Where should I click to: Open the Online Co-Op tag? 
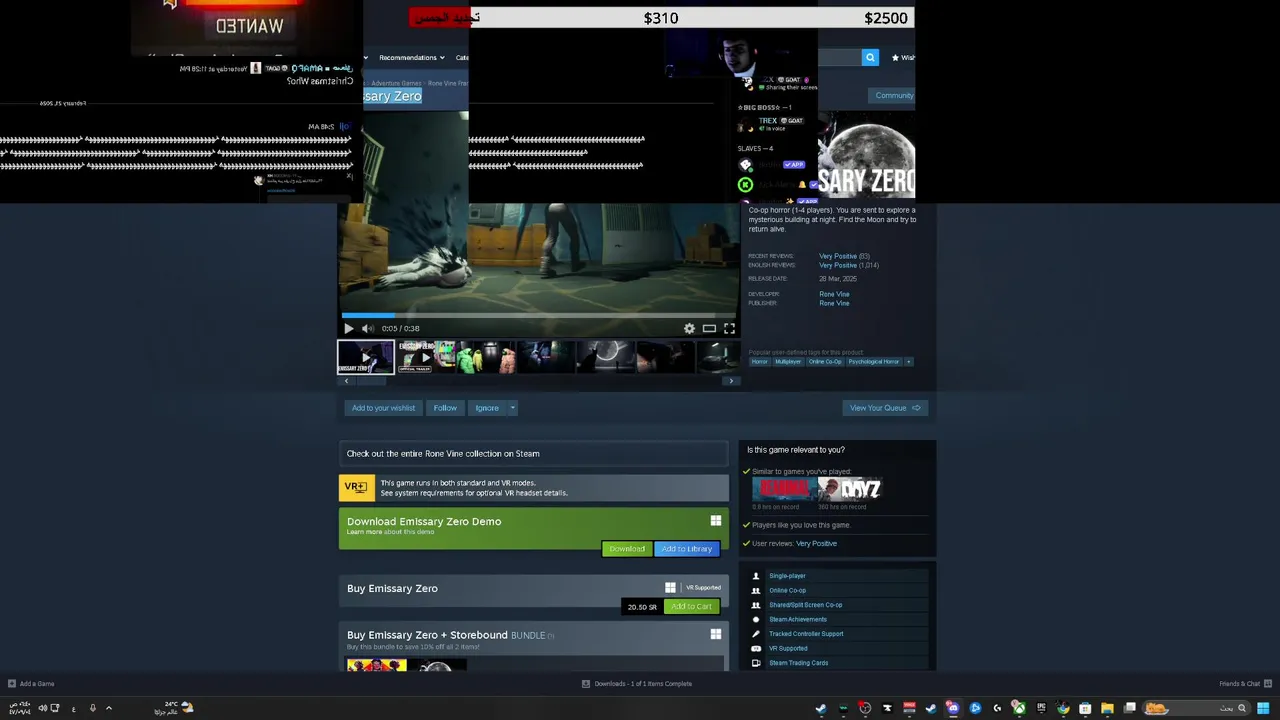825,362
